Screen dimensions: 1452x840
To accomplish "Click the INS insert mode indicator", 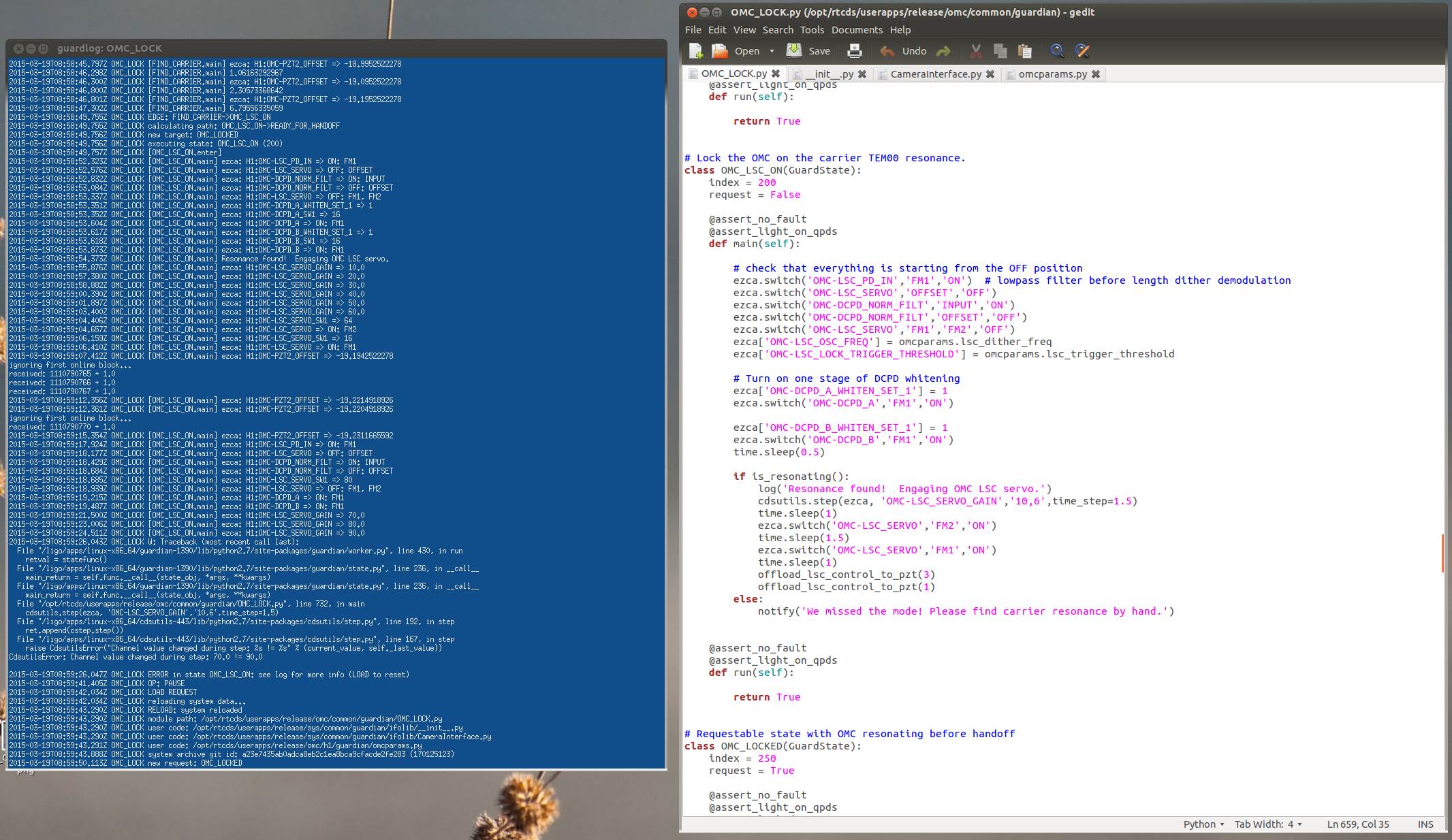I will click(1425, 824).
